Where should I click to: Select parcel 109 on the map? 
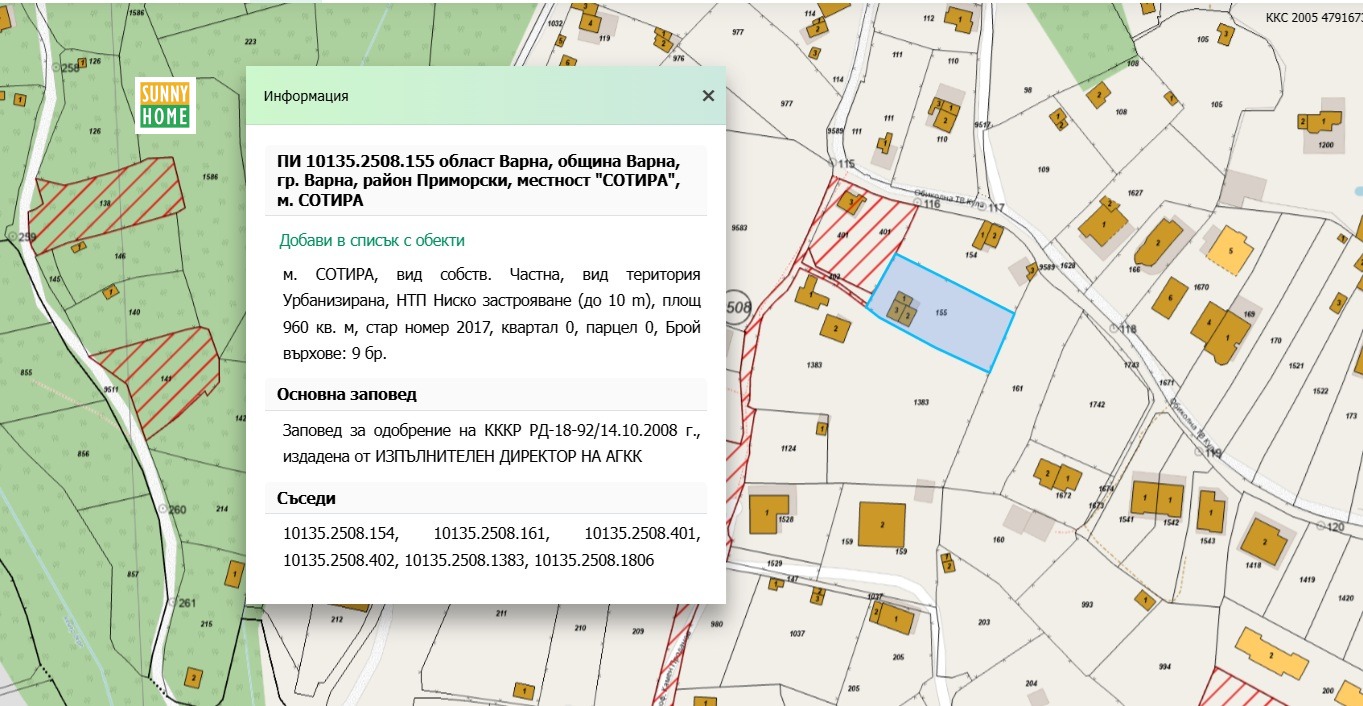1044,170
